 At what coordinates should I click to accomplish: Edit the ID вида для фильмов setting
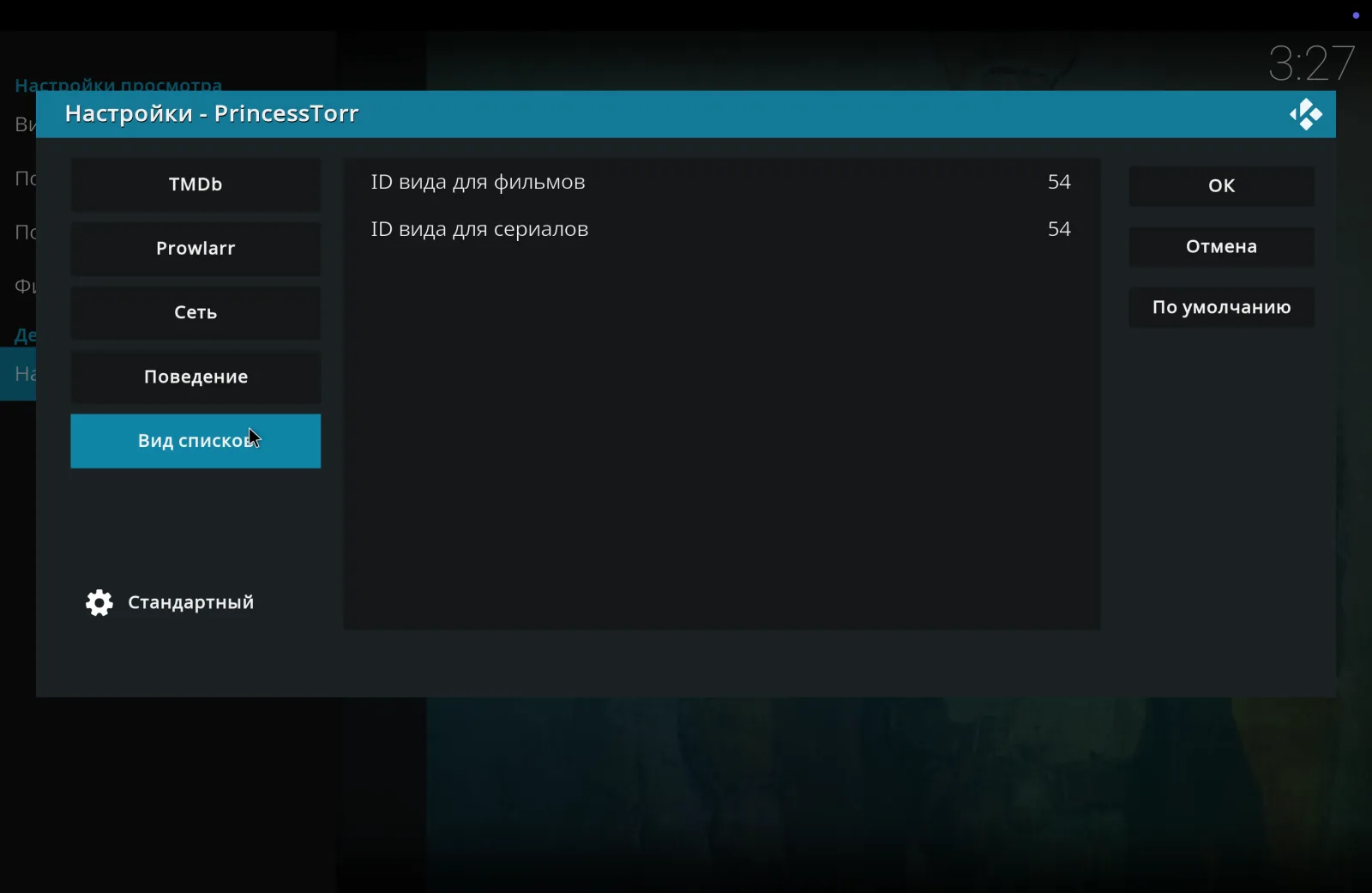pos(721,182)
